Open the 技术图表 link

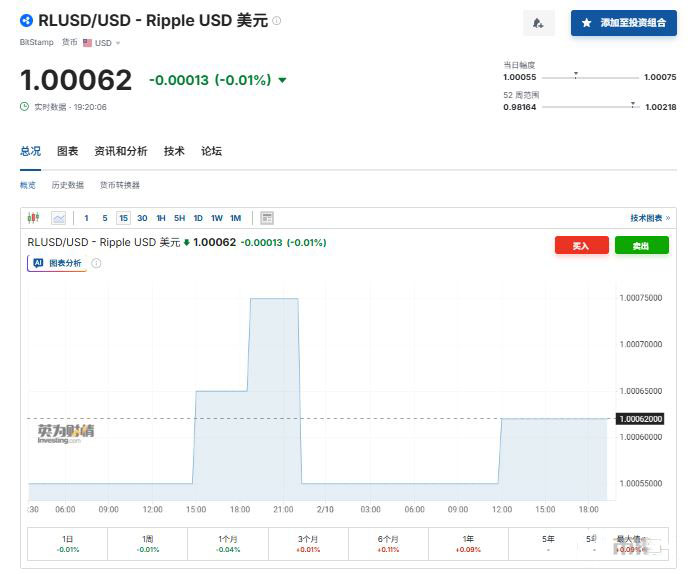pos(650,218)
